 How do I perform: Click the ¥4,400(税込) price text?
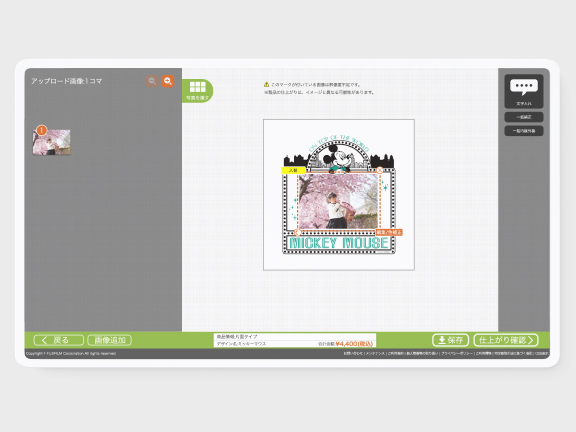click(354, 344)
